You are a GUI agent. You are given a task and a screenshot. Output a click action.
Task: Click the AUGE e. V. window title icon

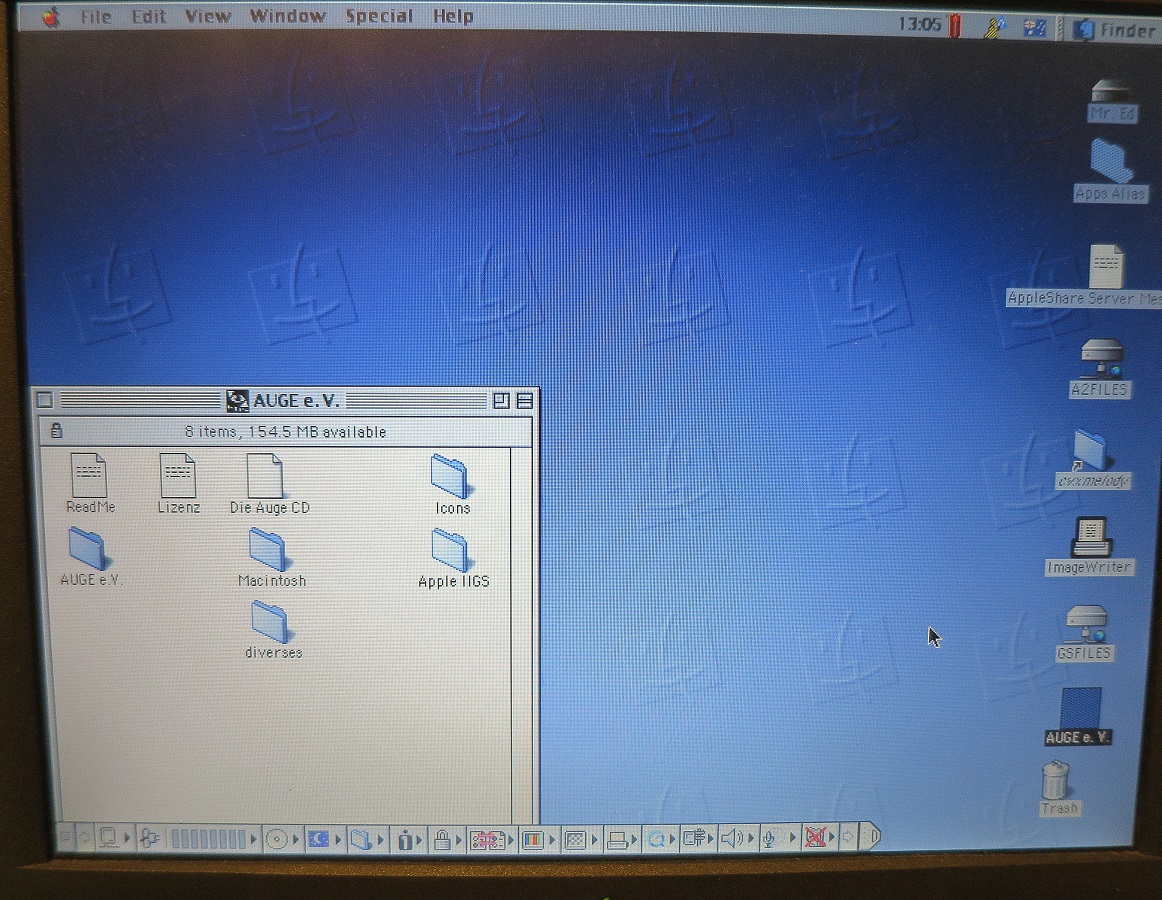(237, 401)
